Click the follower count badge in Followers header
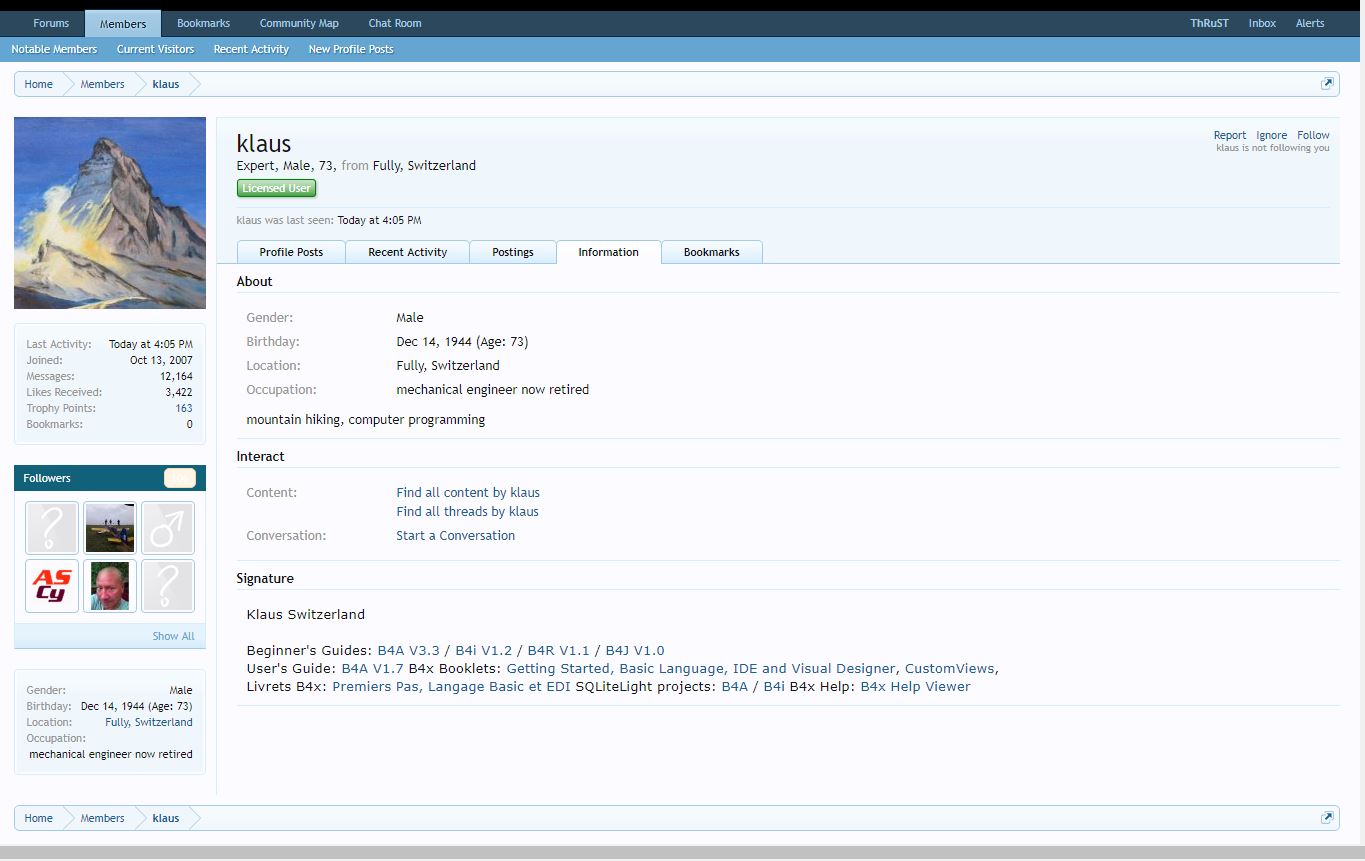The height and width of the screenshot is (861, 1365). 180,478
